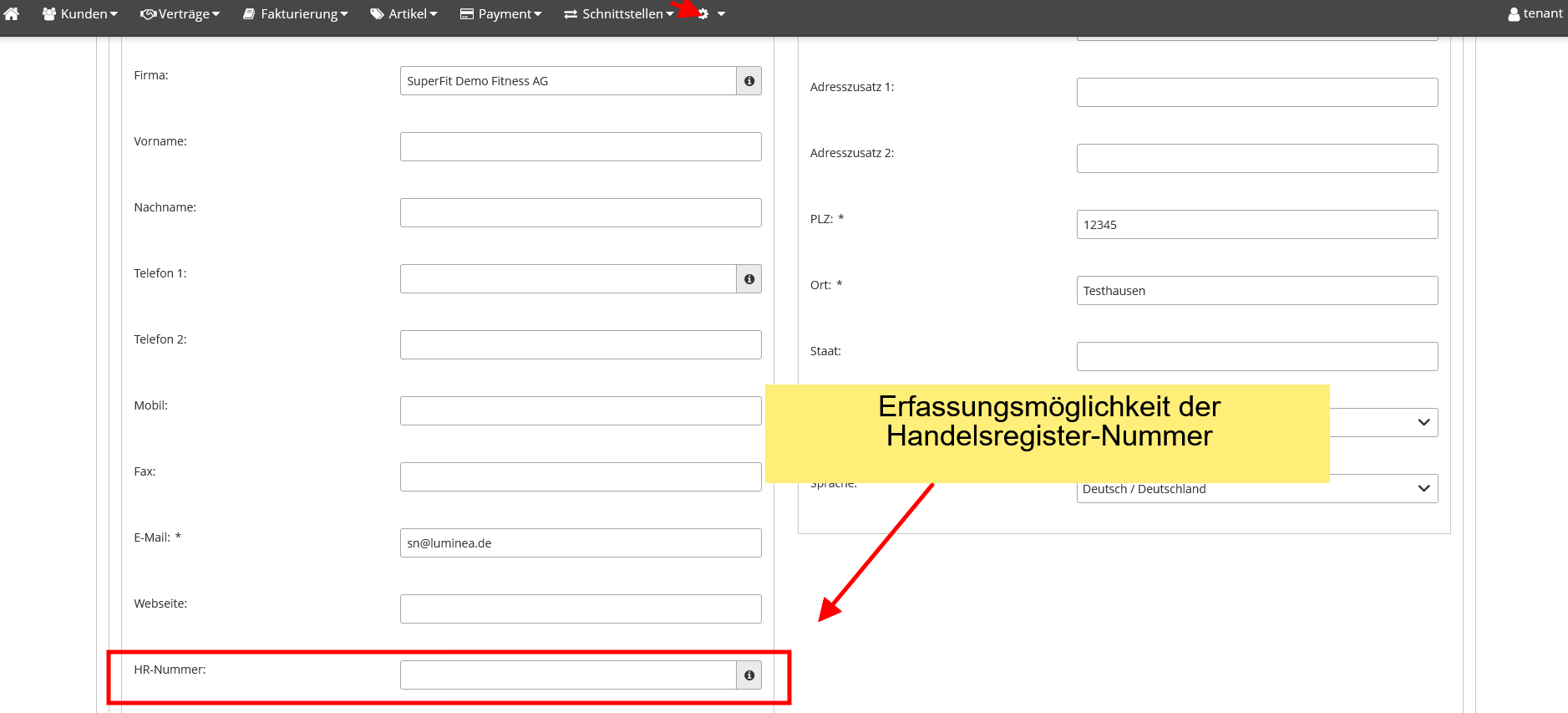
Task: Click info icon beside Telefon 1 field
Action: [748, 279]
